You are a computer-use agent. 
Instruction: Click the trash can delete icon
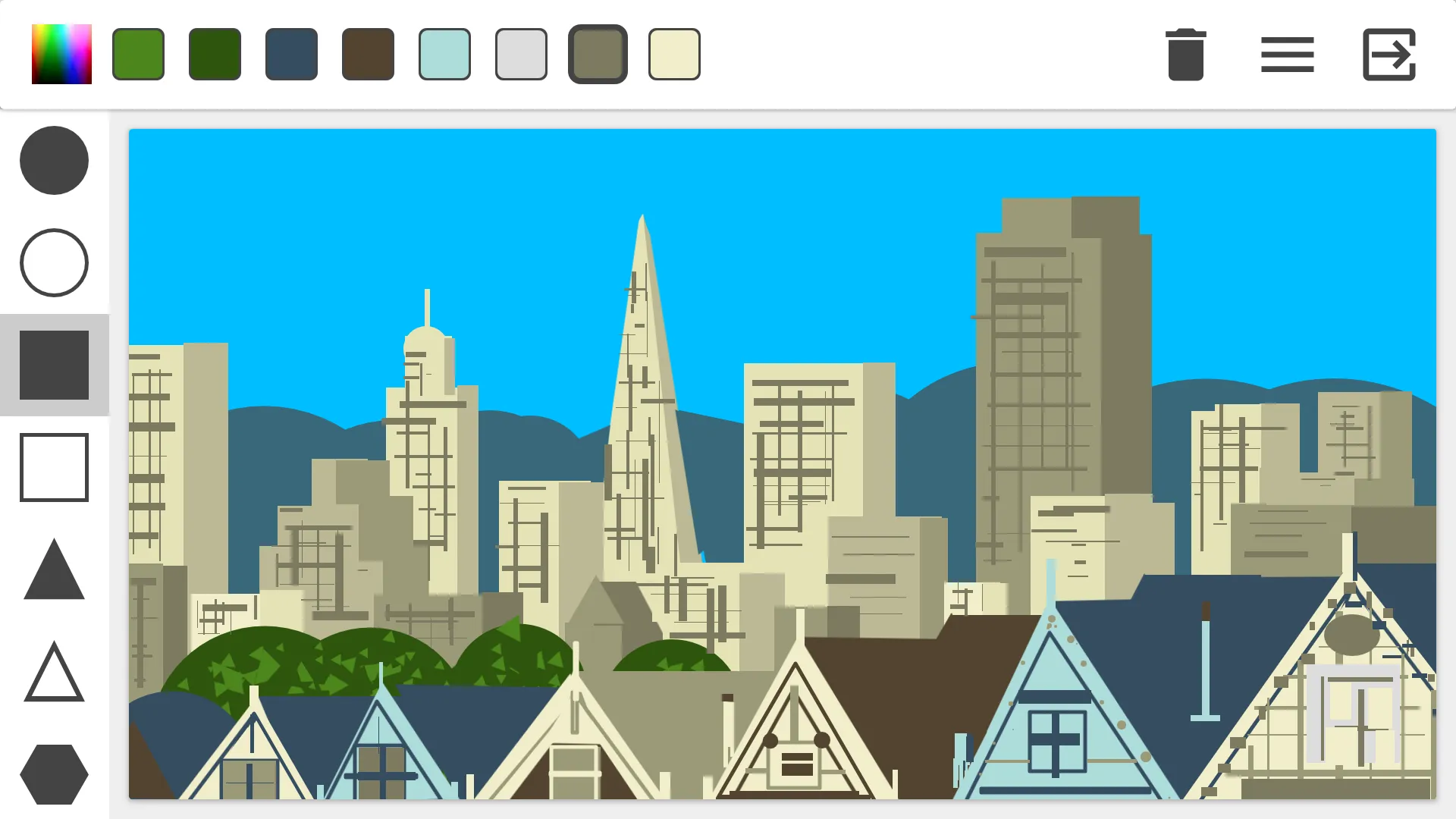1186,54
